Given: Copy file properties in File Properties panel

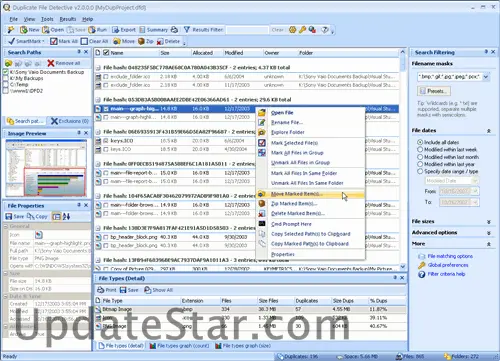Looking at the screenshot, I should pos(37,217).
